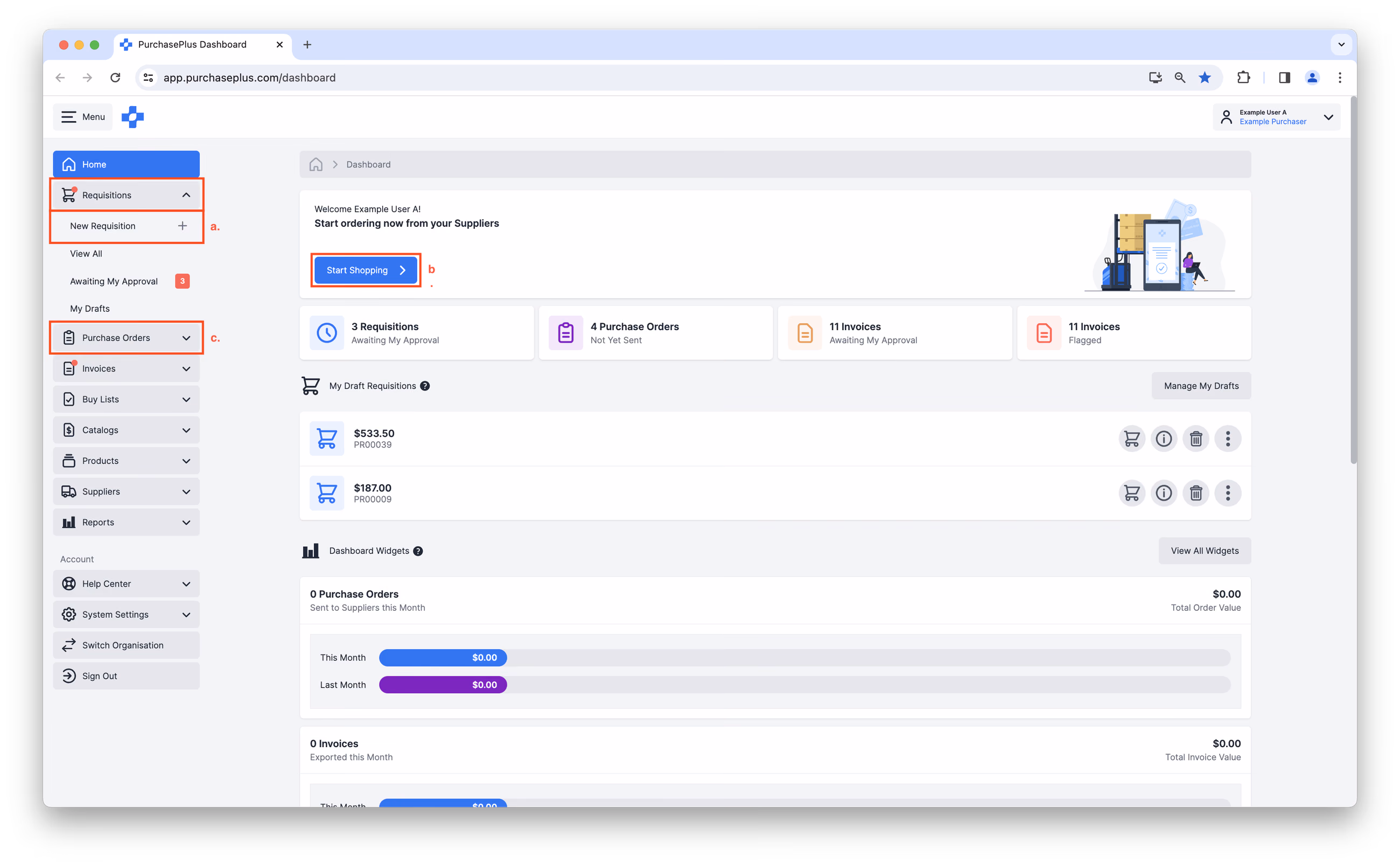Image resolution: width=1400 pixels, height=864 pixels.
Task: Open the PR00039 draft cart thumbnail
Action: coord(327,439)
